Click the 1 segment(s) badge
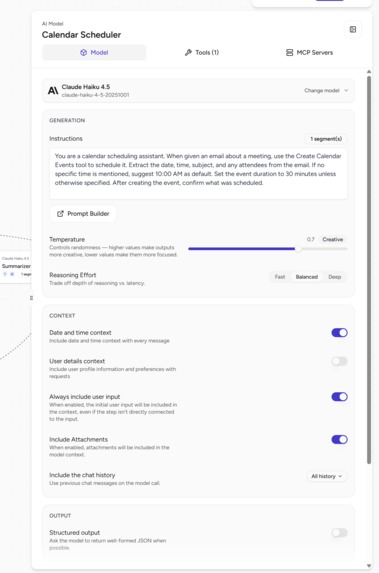This screenshot has height=573, width=379. click(326, 139)
